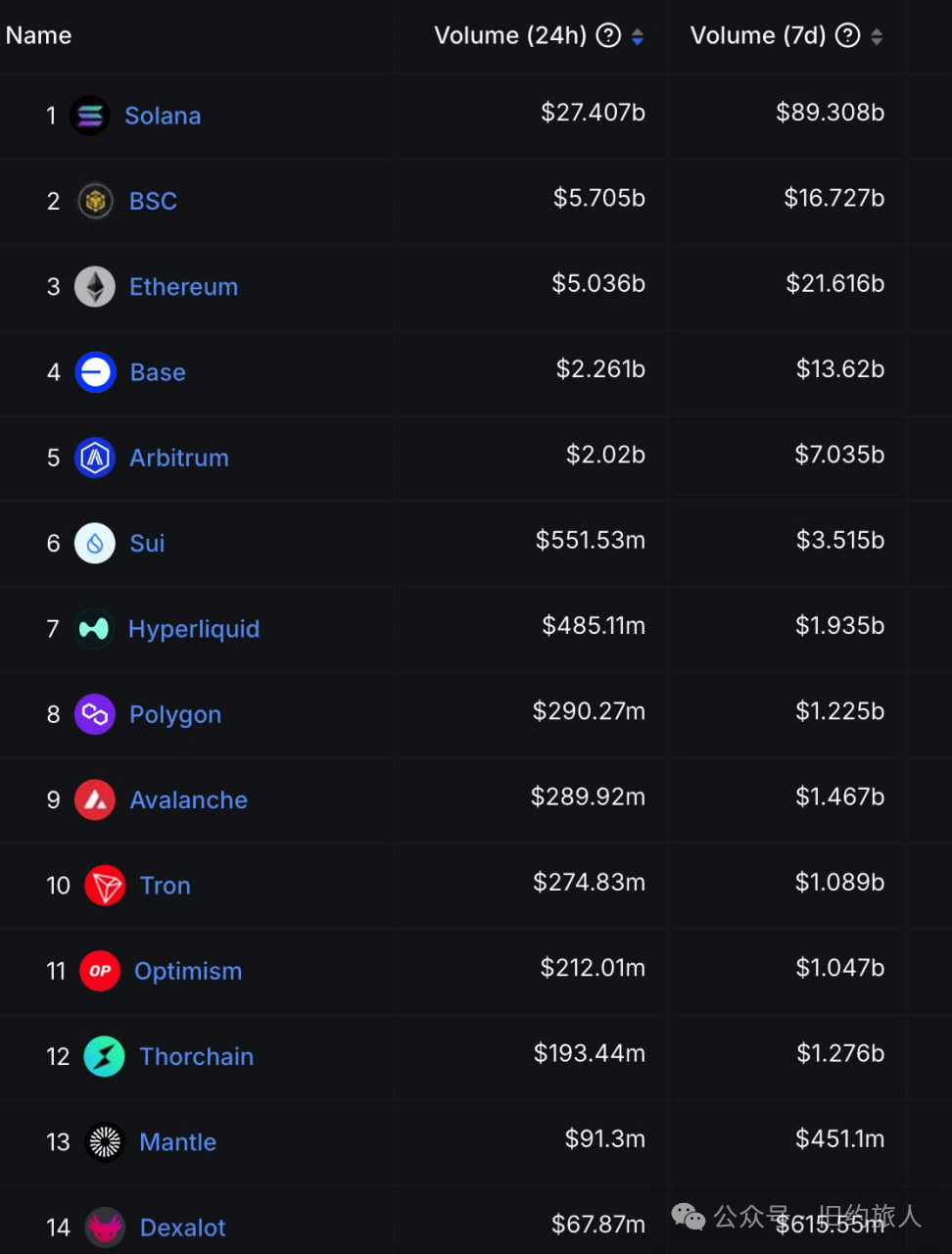
Task: Click the BSC chain logo icon
Action: click(95, 201)
